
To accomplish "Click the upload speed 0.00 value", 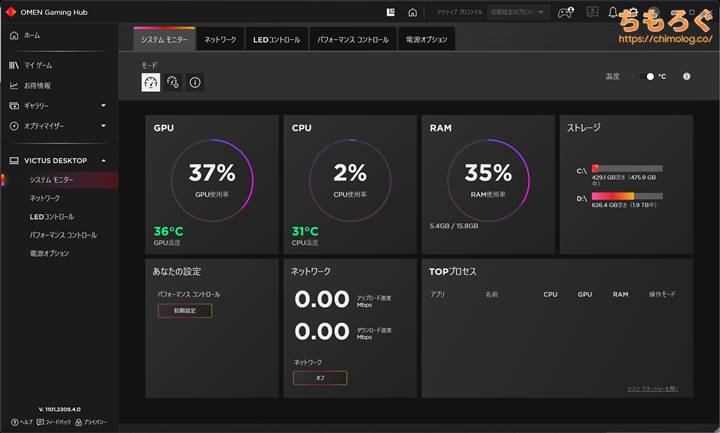I will pyautogui.click(x=322, y=299).
